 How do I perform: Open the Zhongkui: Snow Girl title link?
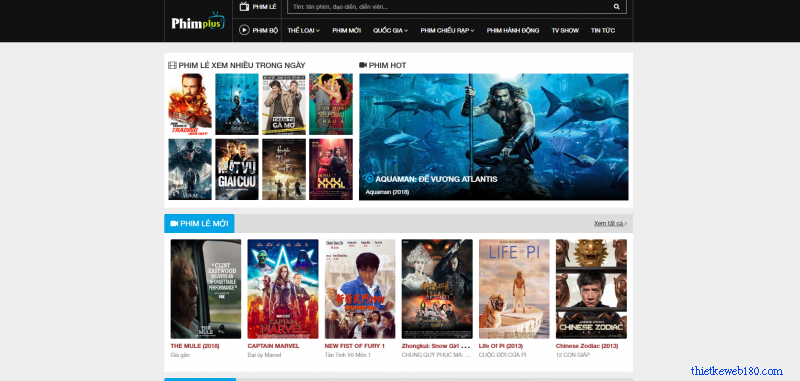coord(436,346)
